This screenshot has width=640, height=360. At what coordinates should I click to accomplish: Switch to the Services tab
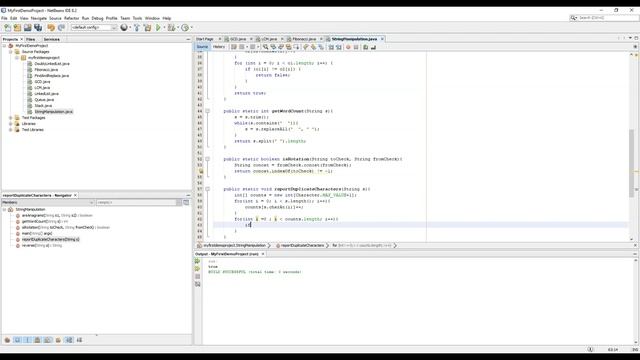click(x=51, y=40)
